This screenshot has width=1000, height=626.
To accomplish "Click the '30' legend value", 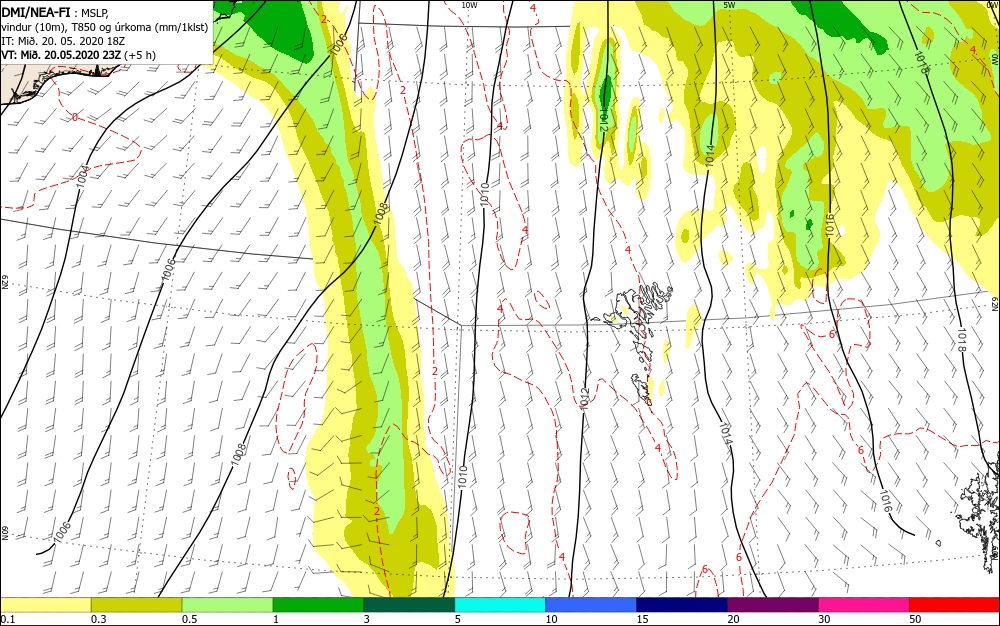I will point(825,619).
